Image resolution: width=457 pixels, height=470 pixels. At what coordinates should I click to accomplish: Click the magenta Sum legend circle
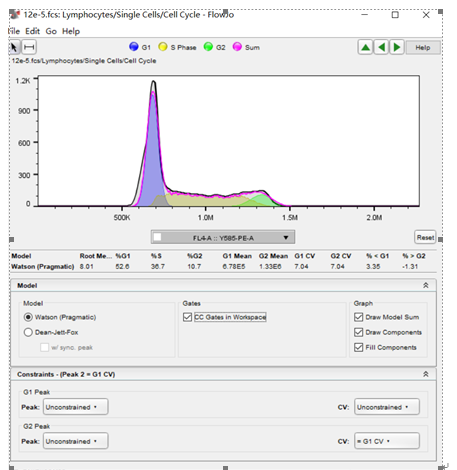tap(237, 47)
